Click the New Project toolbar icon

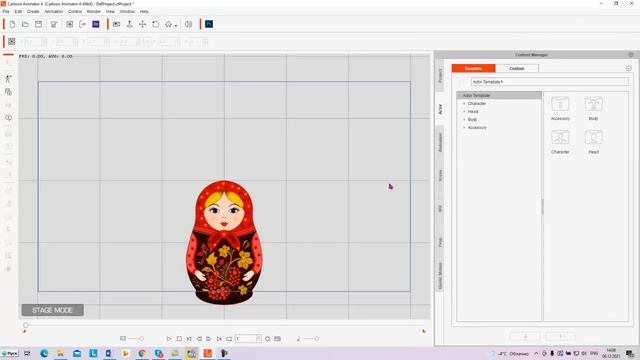tap(12, 24)
